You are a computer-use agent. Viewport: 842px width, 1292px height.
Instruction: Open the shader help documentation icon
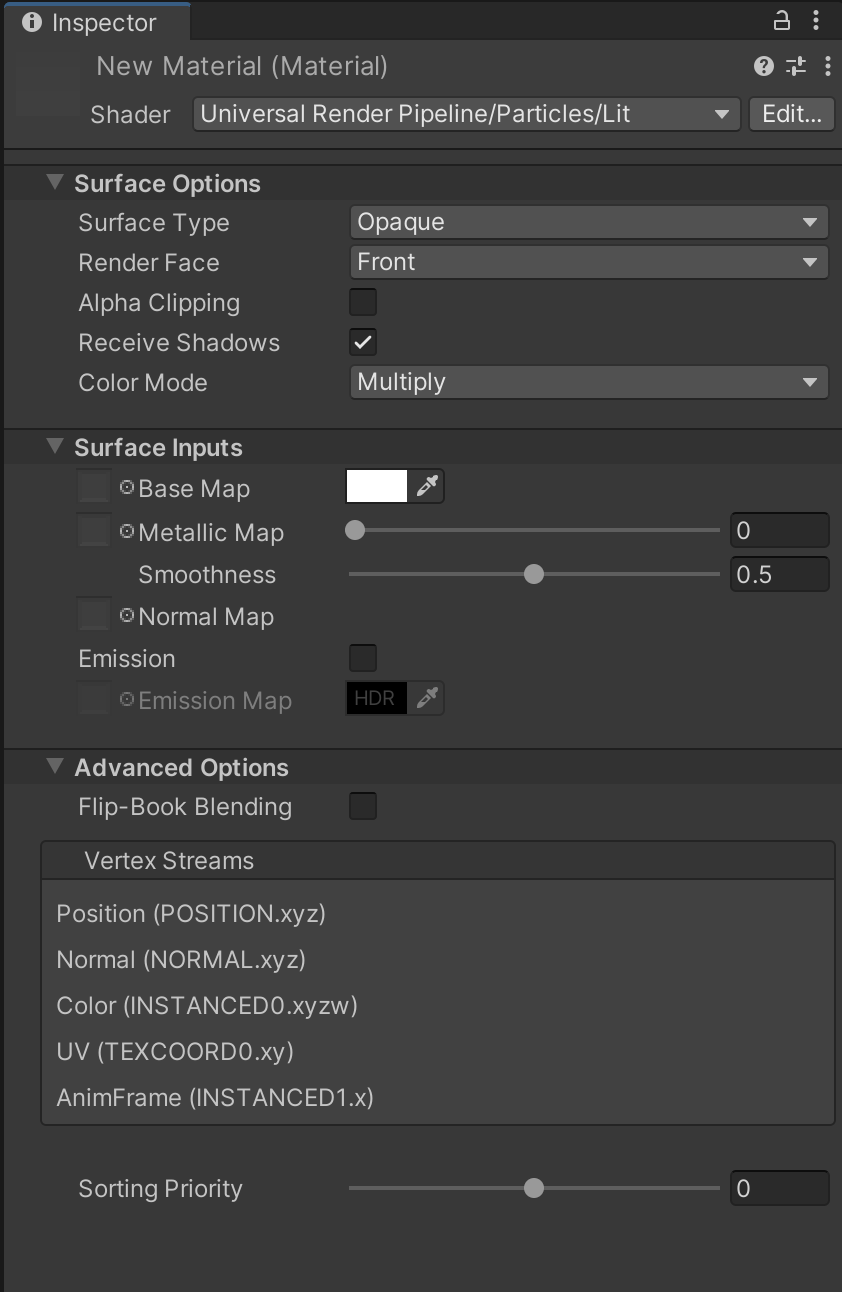point(764,66)
